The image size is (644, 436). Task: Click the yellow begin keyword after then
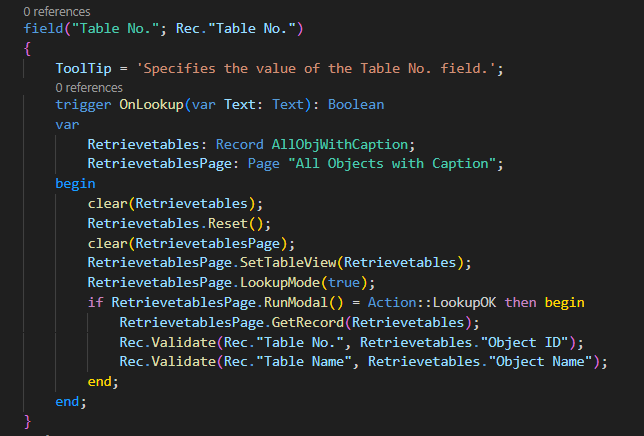coord(564,302)
